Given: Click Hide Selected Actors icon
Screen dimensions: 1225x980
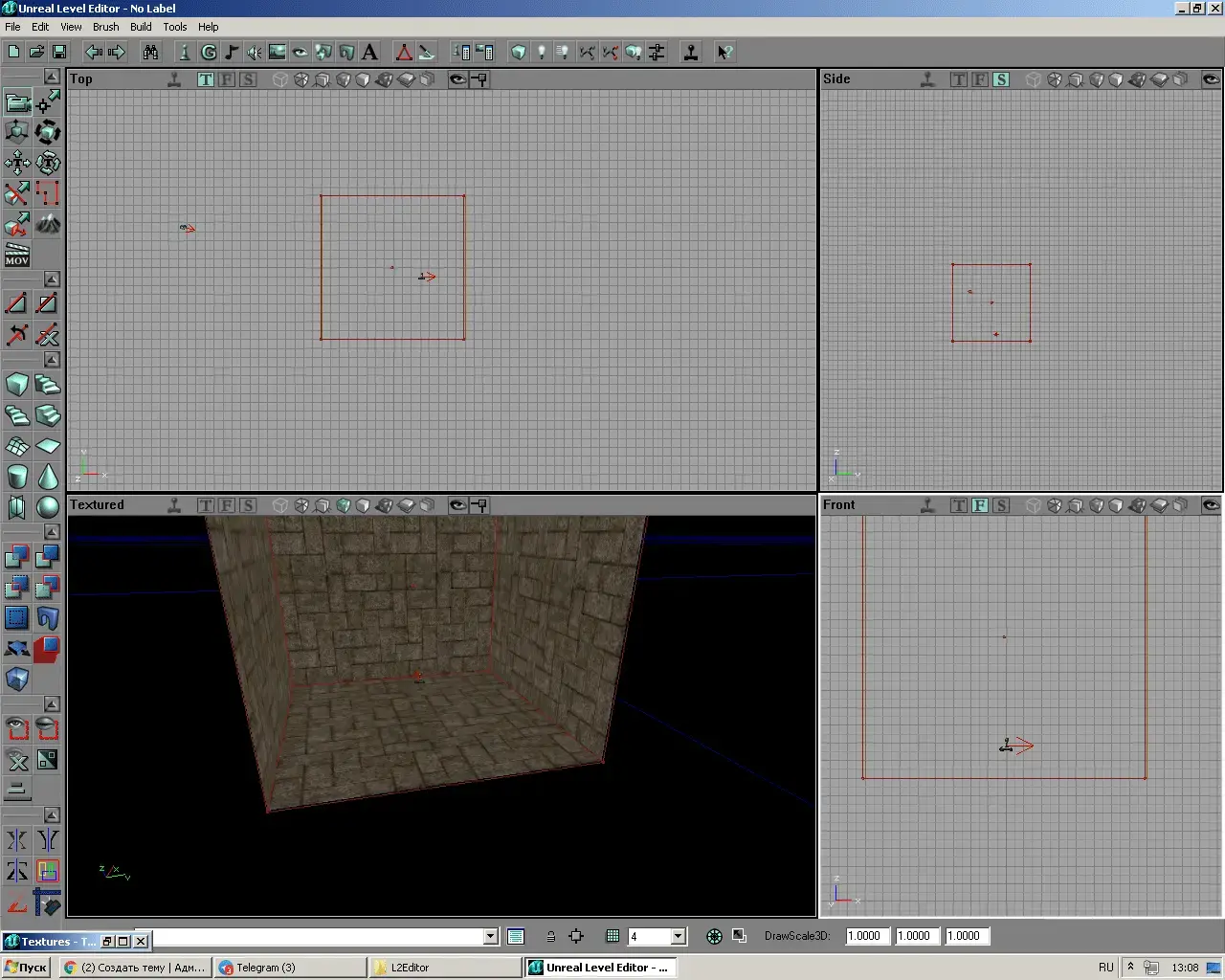Looking at the screenshot, I should click(48, 729).
